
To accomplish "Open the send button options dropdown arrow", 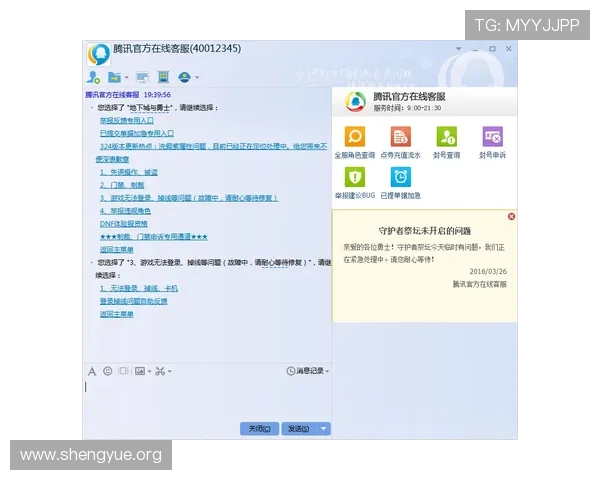I will pyautogui.click(x=324, y=429).
